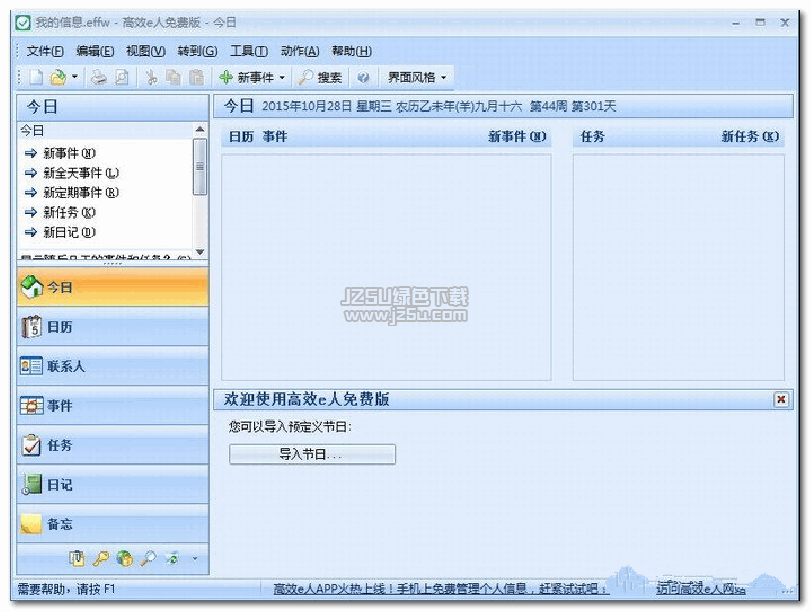Expand the Open folder dropdown arrow
This screenshot has width=811, height=612.
tap(74, 77)
